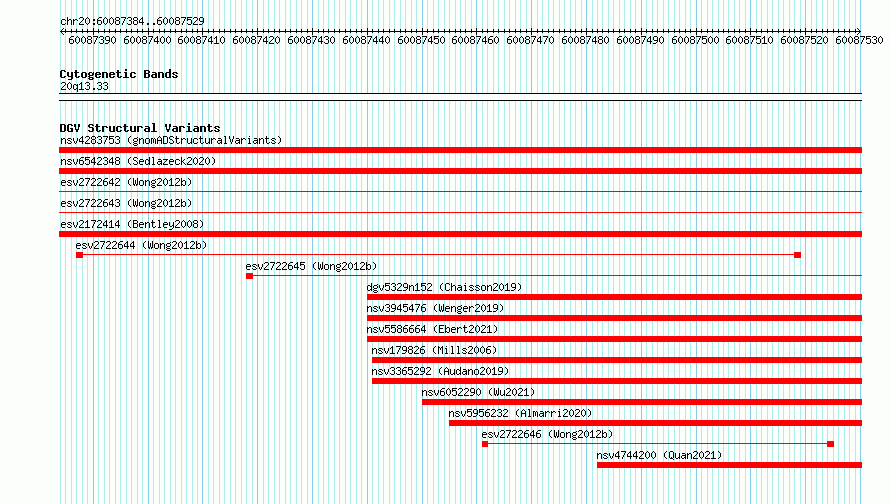
Task: Click ruler position 60087500
Action: (x=695, y=40)
